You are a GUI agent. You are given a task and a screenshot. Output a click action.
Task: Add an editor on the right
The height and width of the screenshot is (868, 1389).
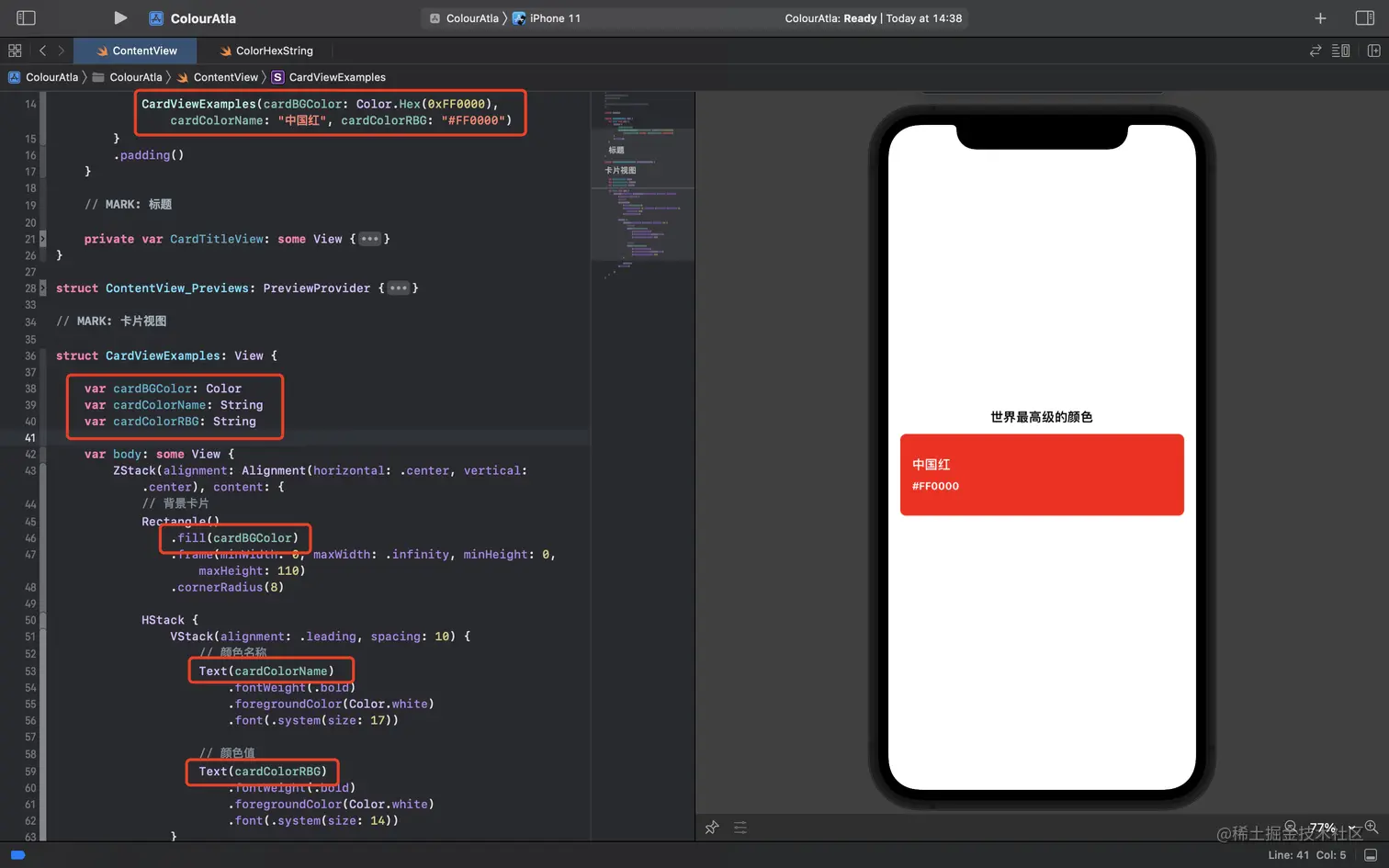click(1373, 51)
